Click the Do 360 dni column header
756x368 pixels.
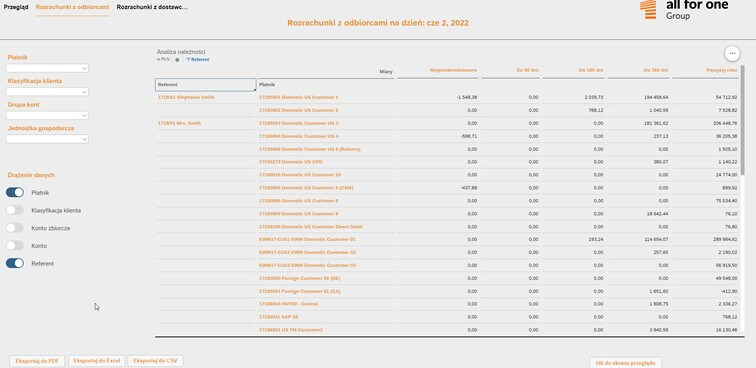pyautogui.click(x=656, y=70)
